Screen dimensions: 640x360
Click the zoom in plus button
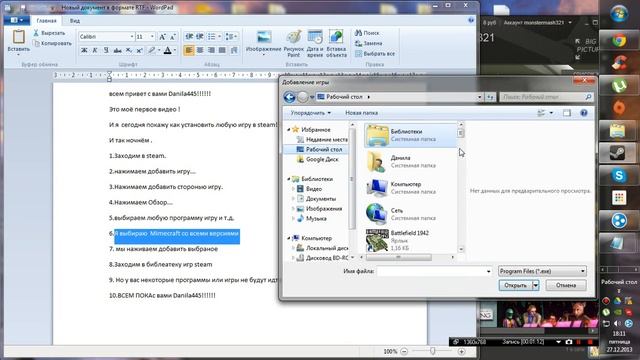(x=462, y=351)
